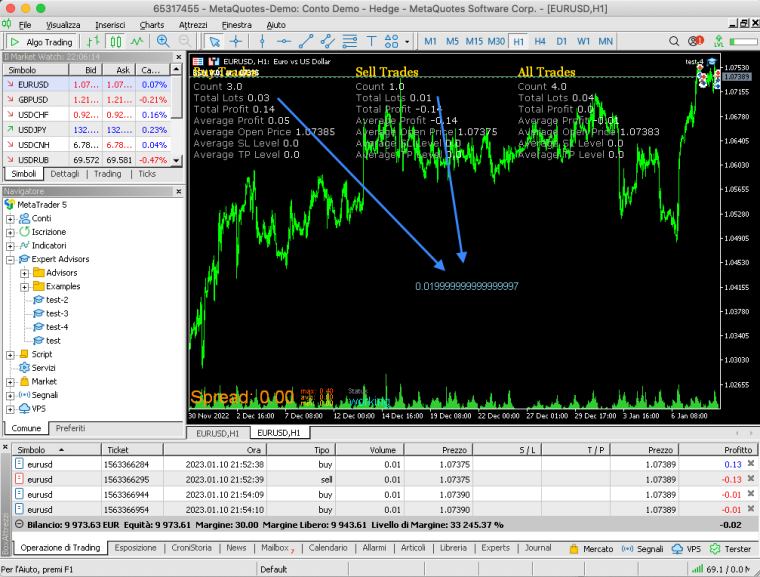
Task: Set timeframe to M5
Action: click(x=452, y=42)
